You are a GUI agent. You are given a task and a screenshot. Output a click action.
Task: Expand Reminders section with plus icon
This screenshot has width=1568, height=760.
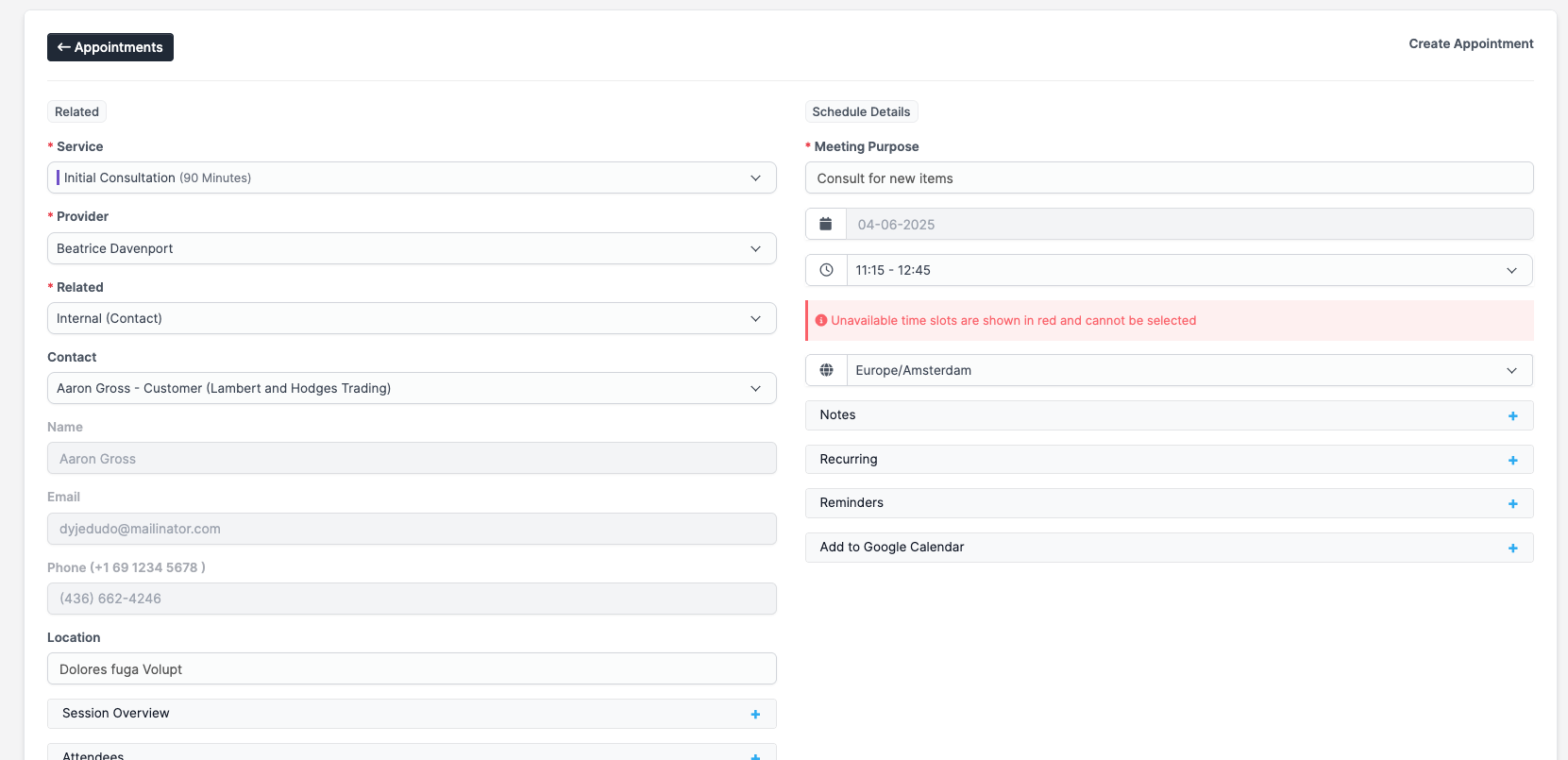pyautogui.click(x=1512, y=504)
